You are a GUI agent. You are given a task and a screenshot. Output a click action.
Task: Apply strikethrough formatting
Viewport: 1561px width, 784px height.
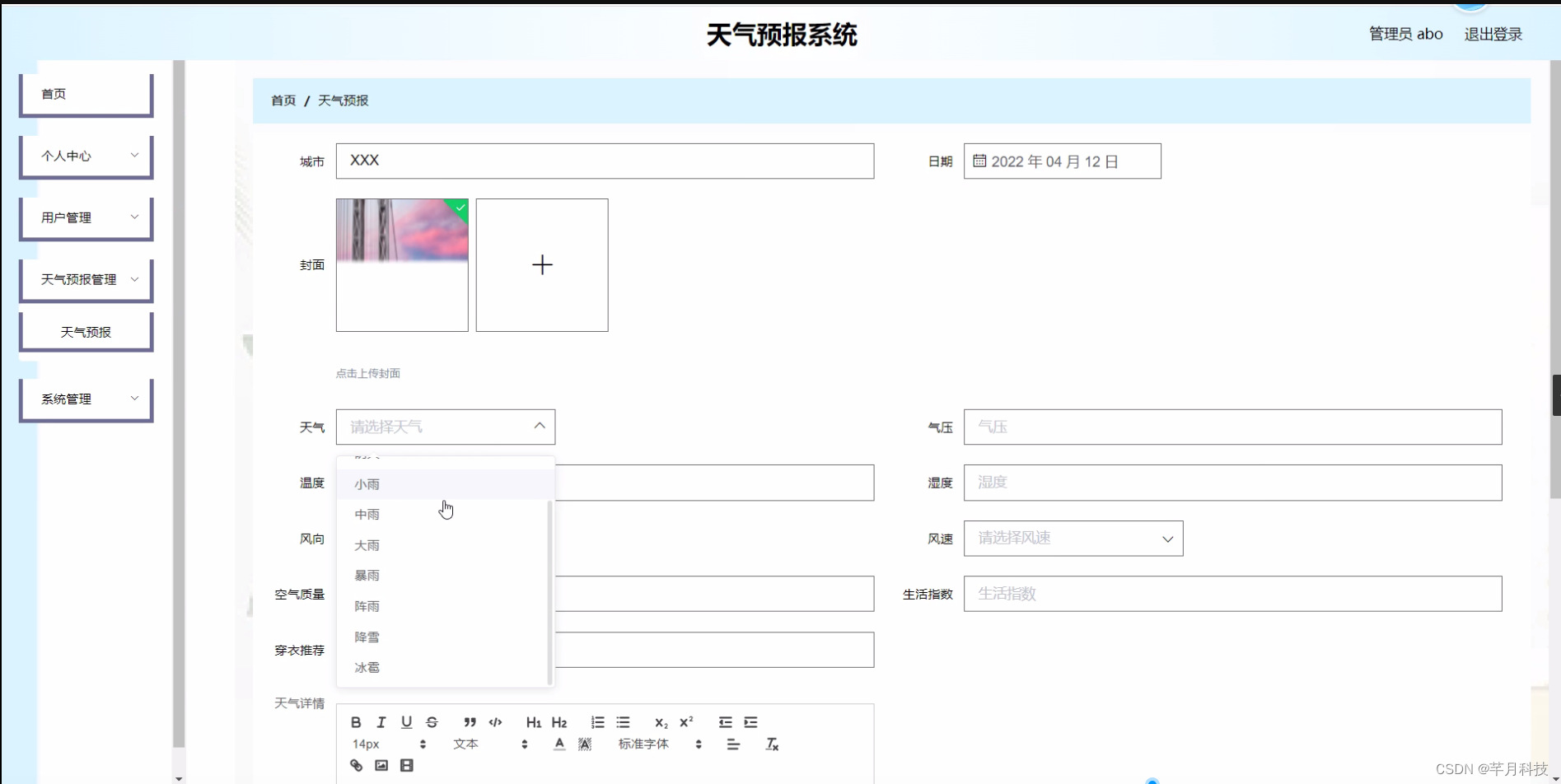click(x=432, y=722)
